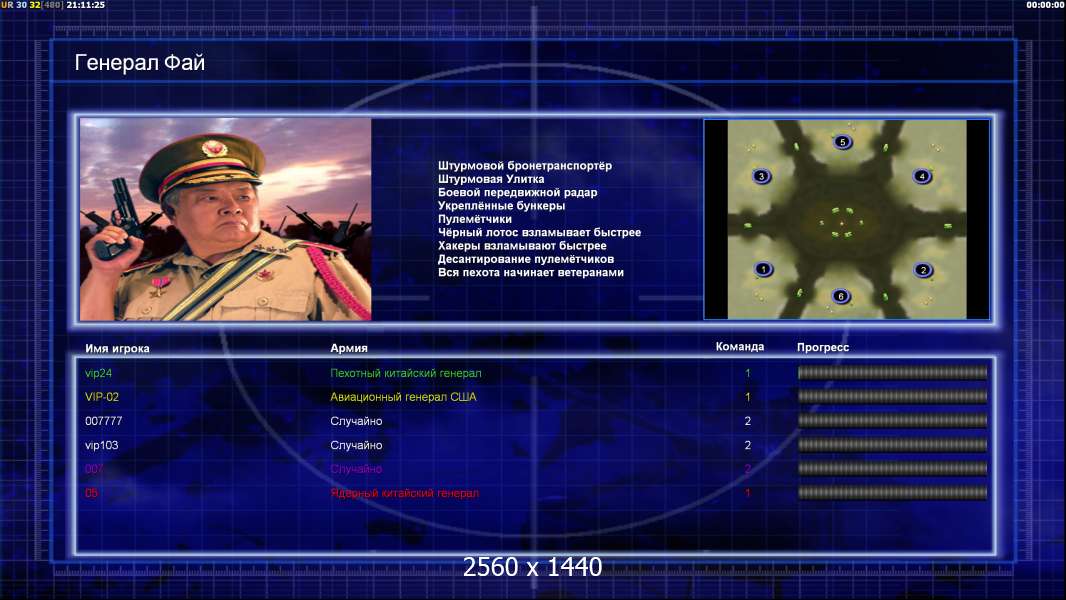Click the progress bar in the 05 row
Screen dimensions: 1066x600
892,493
